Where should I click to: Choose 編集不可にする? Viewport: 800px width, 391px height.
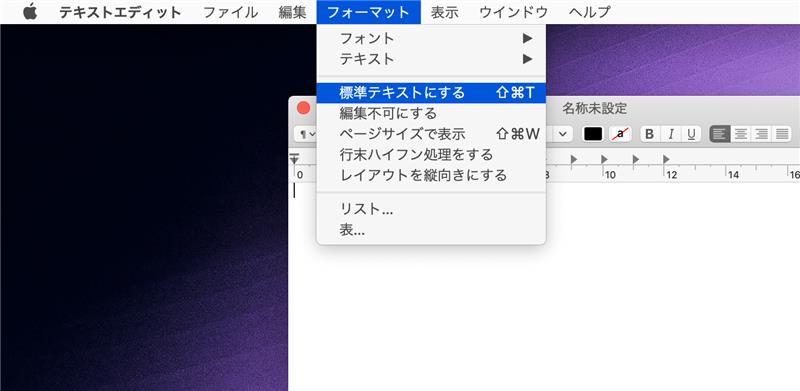[x=431, y=113]
